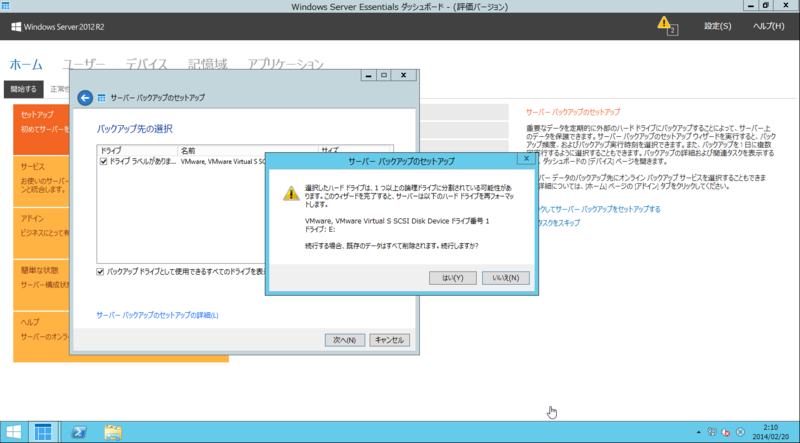Select the VMware Virtual S SCSI drive row
Image resolution: width=800 pixels, height=443 pixels.
point(182,161)
